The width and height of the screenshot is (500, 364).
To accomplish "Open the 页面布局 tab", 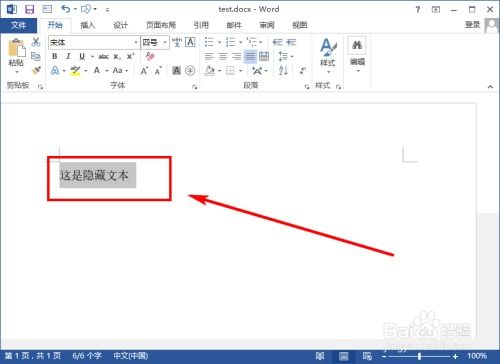I will [x=161, y=25].
